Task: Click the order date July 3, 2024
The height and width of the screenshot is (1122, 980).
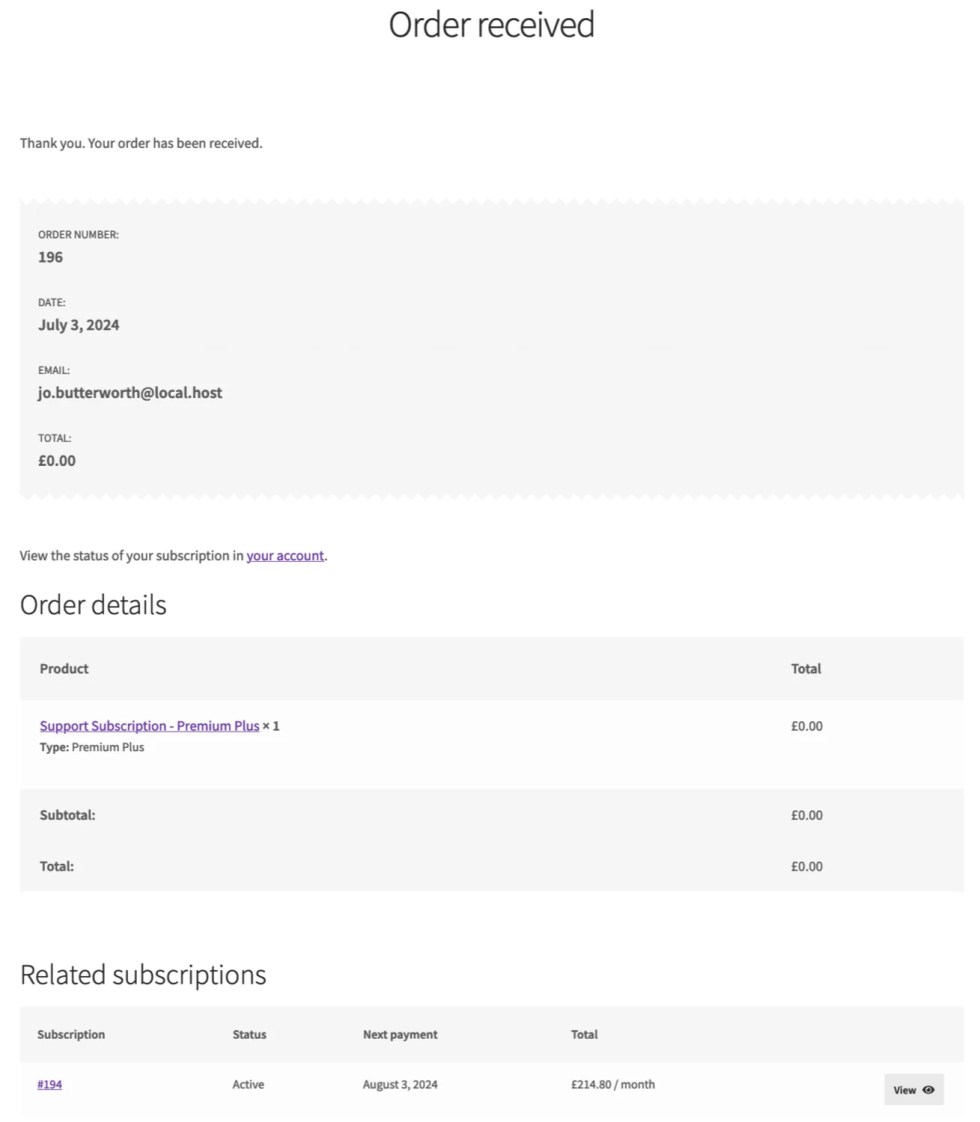Action: (78, 325)
